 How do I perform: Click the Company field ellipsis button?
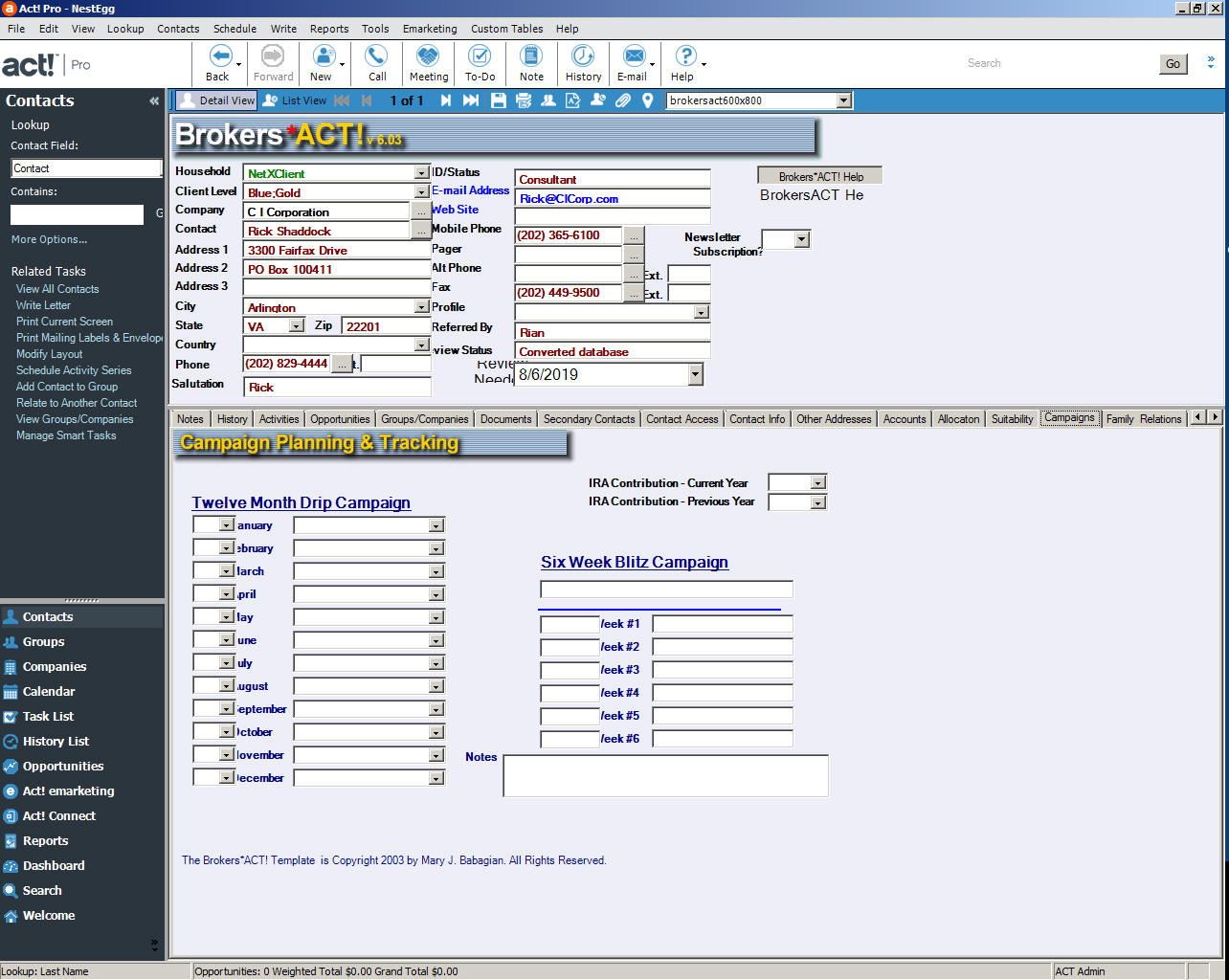(421, 212)
